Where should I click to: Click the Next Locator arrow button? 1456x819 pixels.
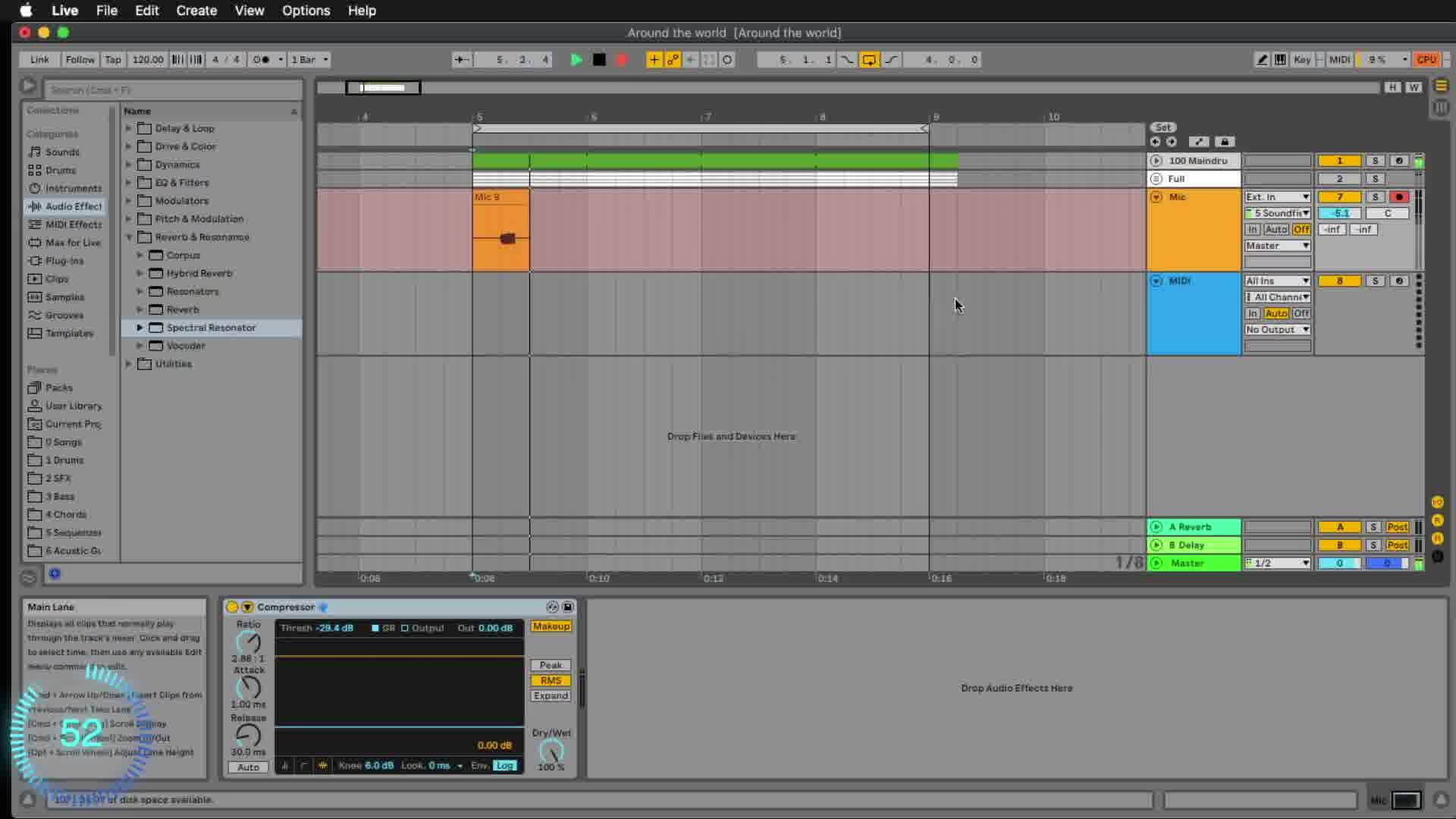pos(1172,142)
